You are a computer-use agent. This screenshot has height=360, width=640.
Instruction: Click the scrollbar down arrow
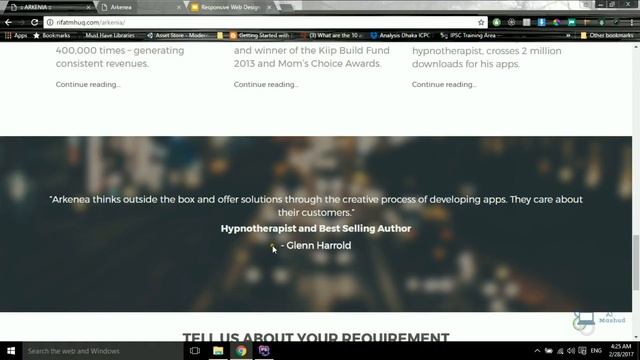[636, 338]
